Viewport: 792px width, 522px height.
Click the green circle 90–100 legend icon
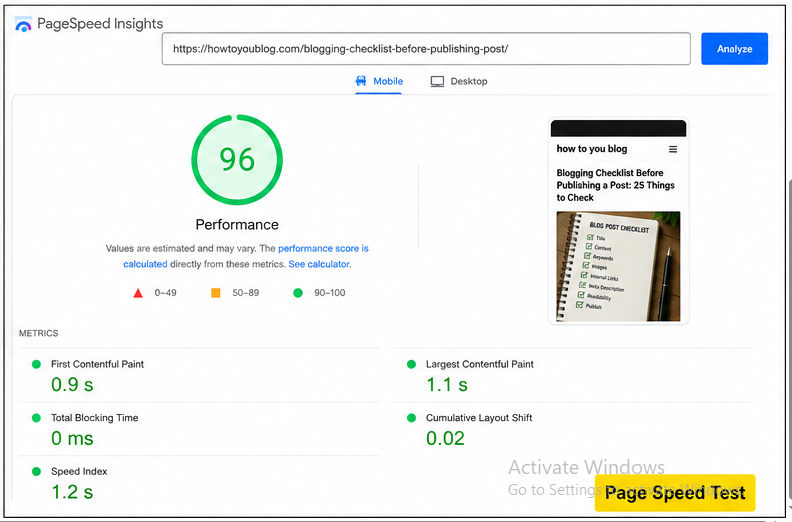click(298, 293)
